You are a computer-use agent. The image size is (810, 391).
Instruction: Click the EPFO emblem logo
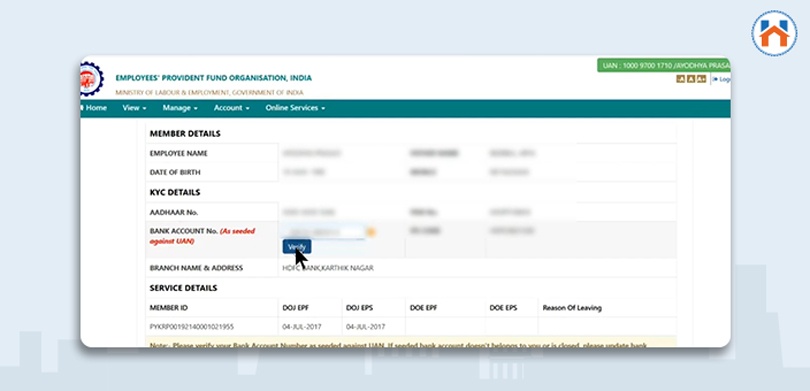click(92, 79)
